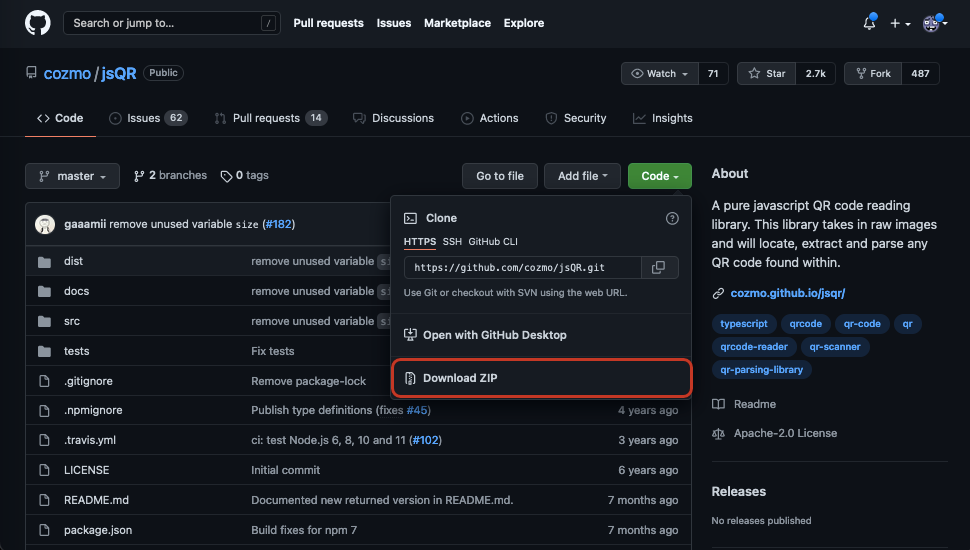Image resolution: width=970 pixels, height=550 pixels.
Task: Click the Readme book icon
Action: click(x=718, y=404)
